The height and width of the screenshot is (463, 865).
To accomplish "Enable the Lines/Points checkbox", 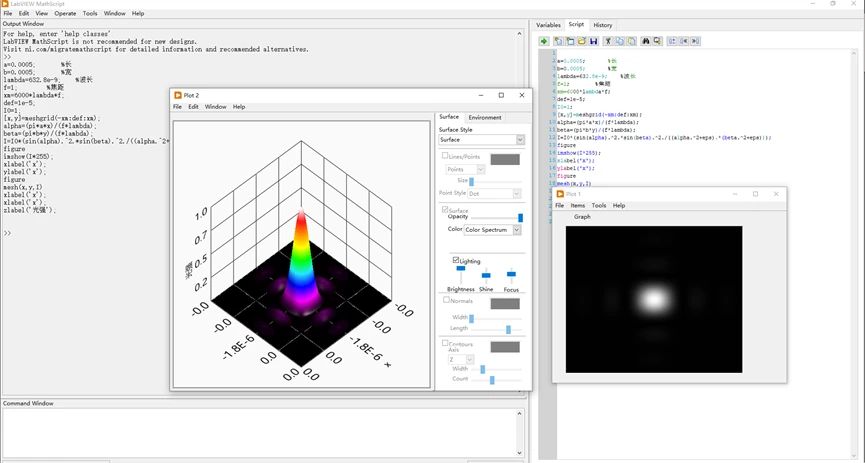I will [x=446, y=156].
